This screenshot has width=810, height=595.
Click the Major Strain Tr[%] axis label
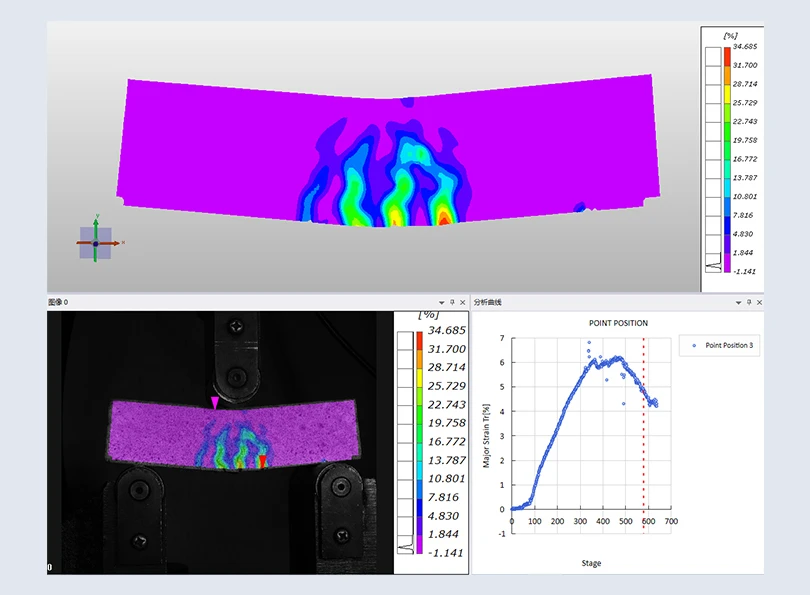point(486,436)
